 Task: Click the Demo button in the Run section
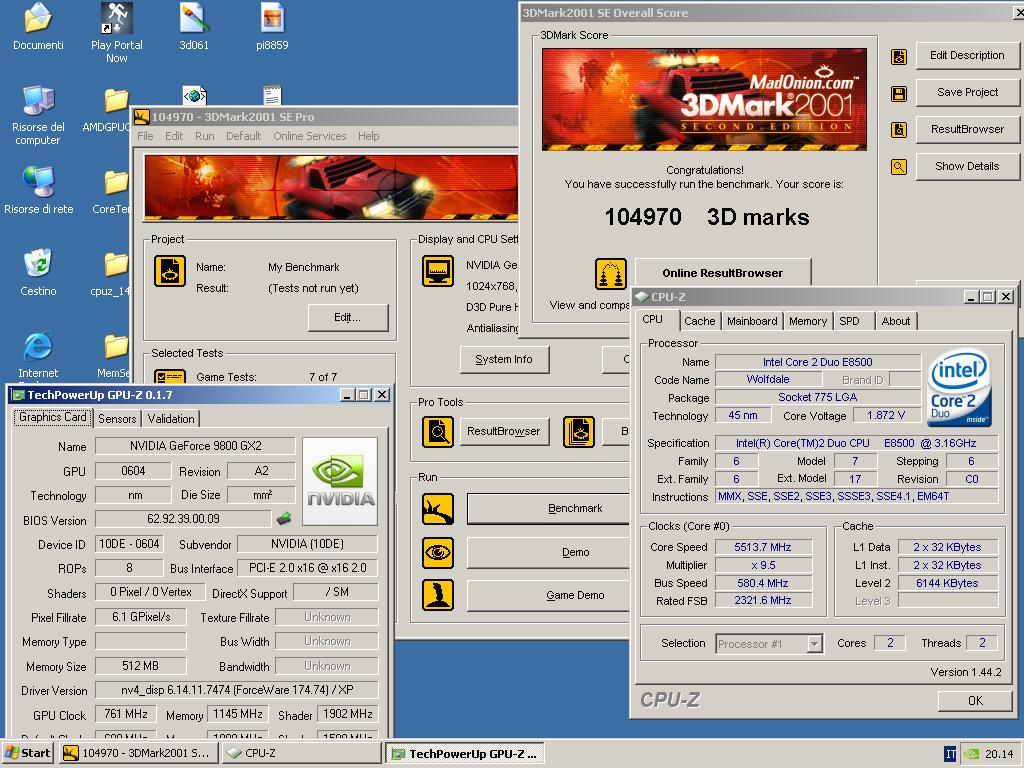(549, 552)
